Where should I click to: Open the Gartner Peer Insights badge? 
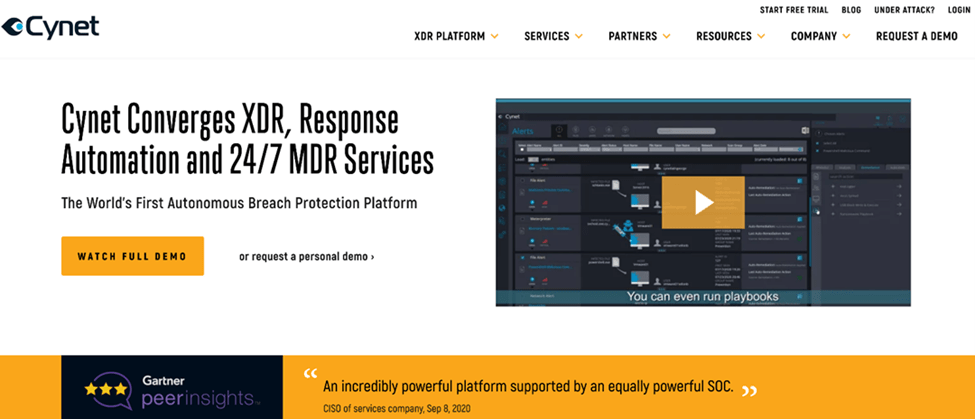point(172,387)
